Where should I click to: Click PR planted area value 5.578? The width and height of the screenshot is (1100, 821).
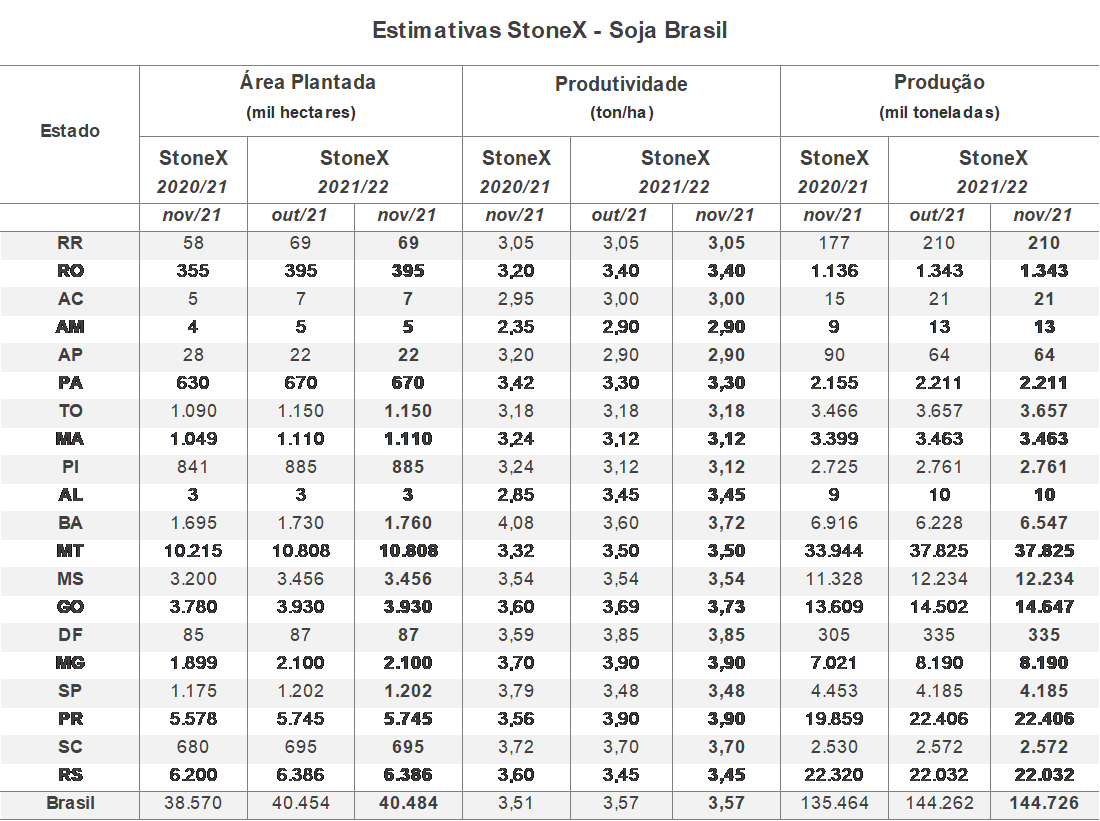tap(193, 719)
